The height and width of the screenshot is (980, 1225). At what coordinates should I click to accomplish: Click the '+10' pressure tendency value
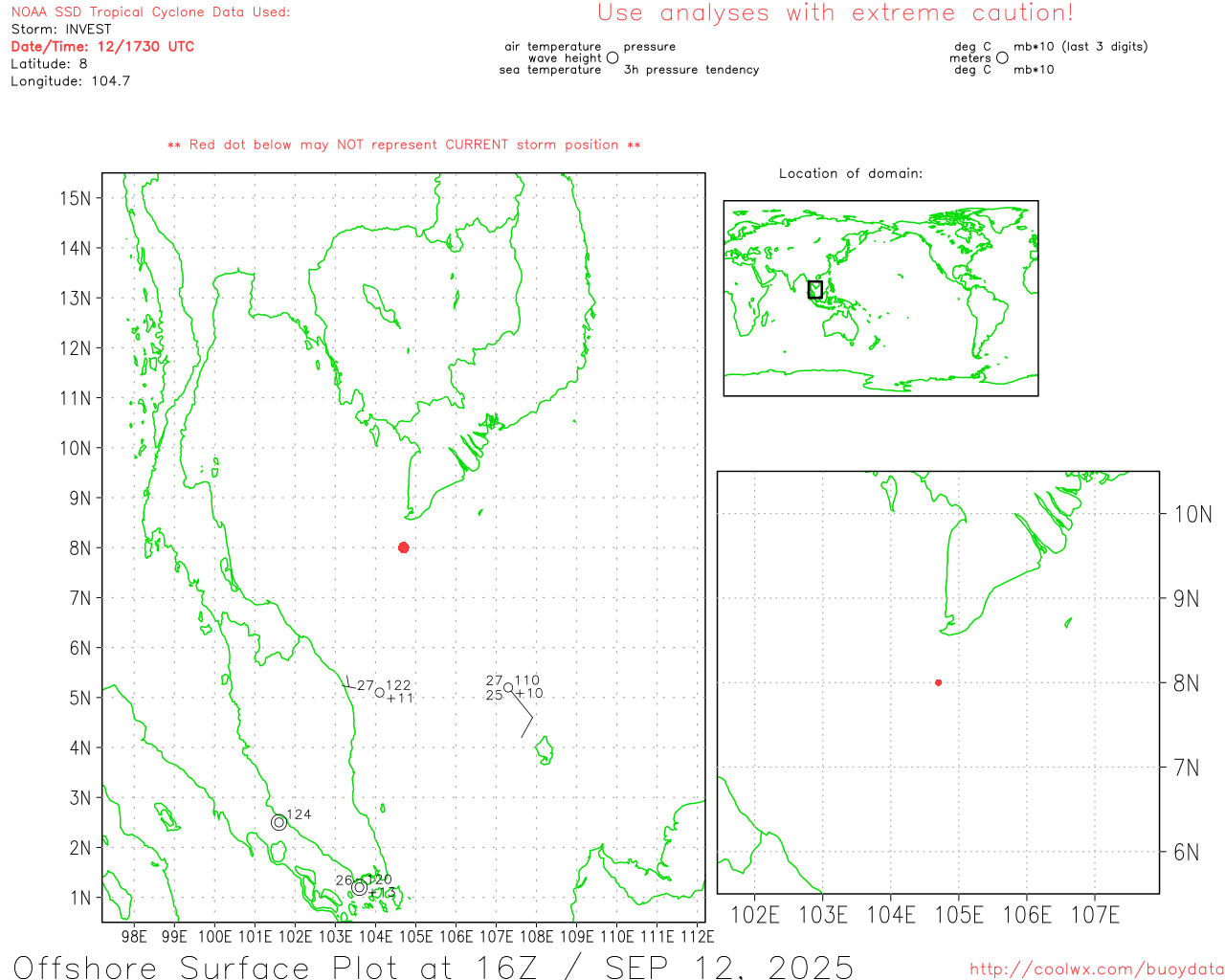tap(529, 693)
